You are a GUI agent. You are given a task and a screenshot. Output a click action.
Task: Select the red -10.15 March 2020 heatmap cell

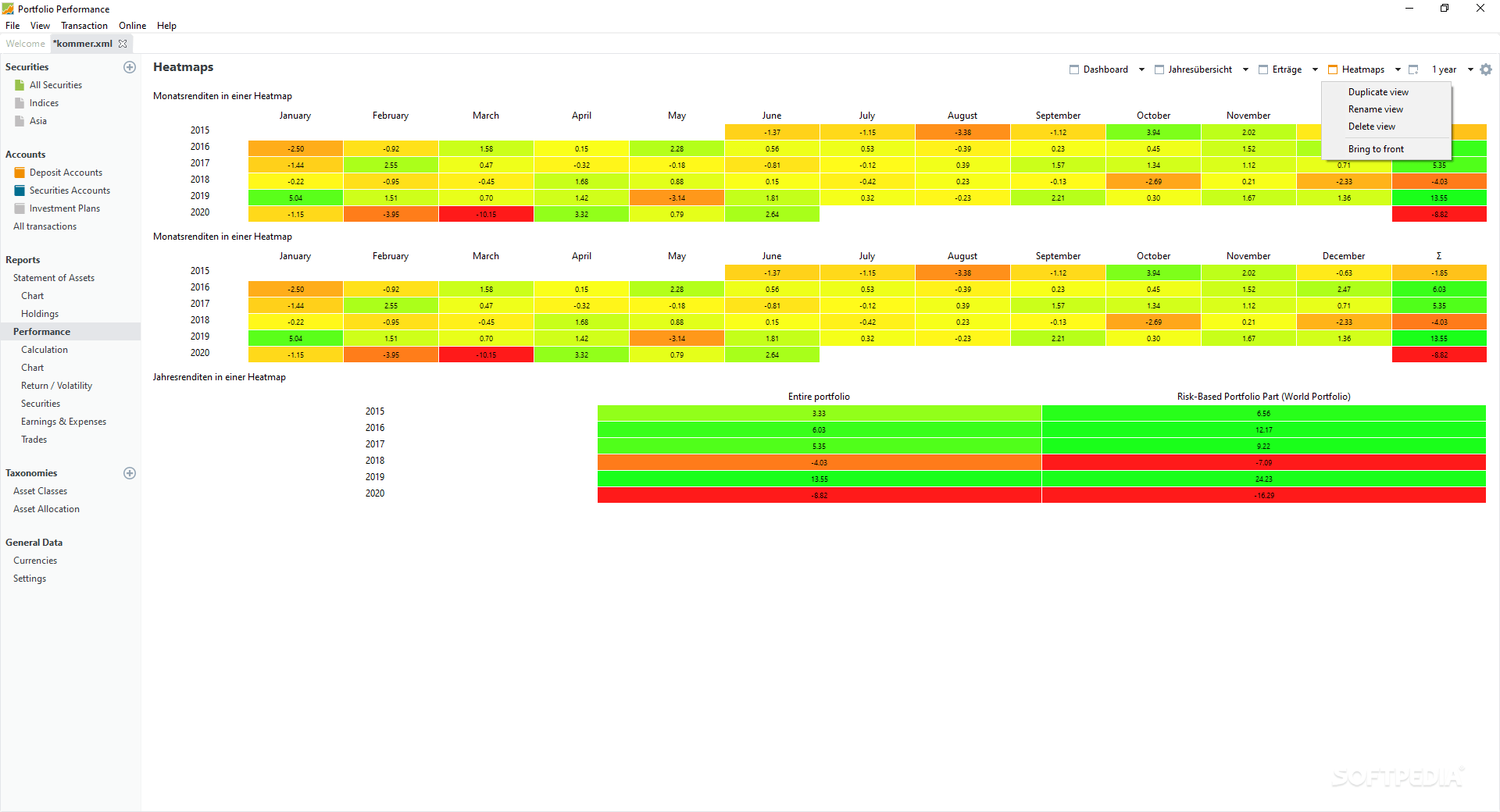485,213
